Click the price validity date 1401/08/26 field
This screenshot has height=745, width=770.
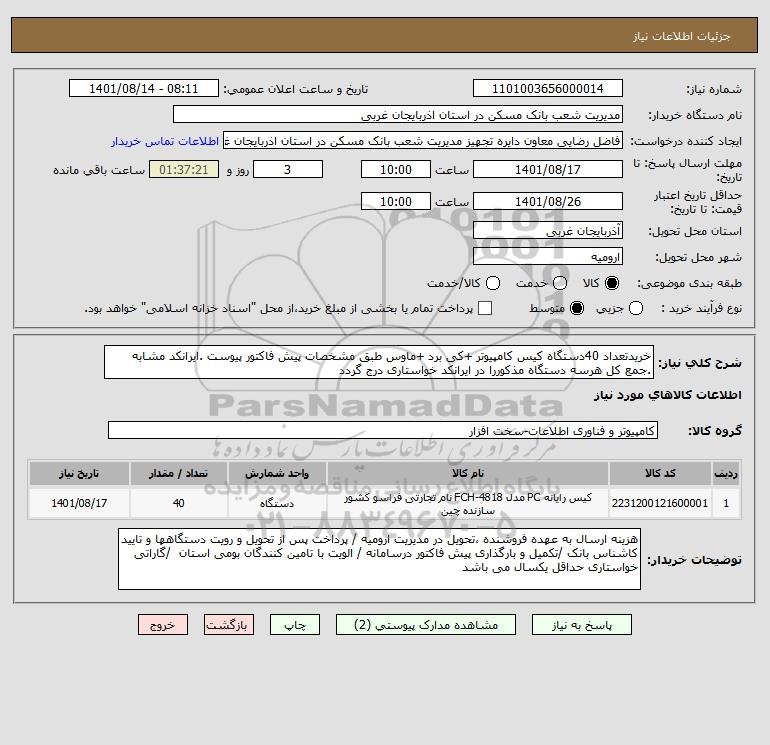pyautogui.click(x=548, y=201)
